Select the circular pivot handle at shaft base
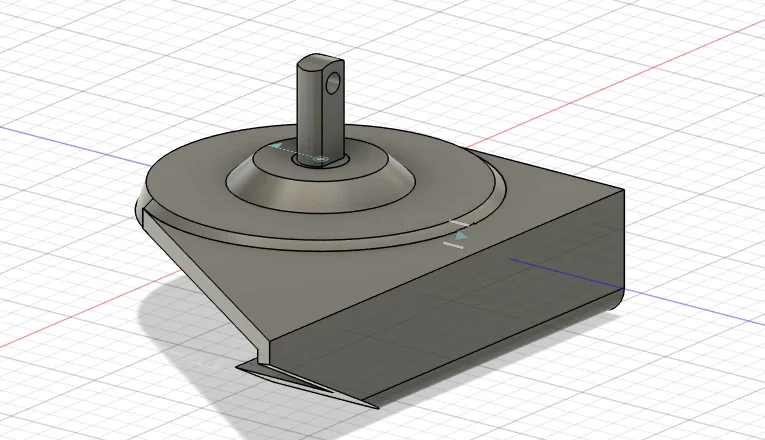765x440 pixels. (320, 159)
